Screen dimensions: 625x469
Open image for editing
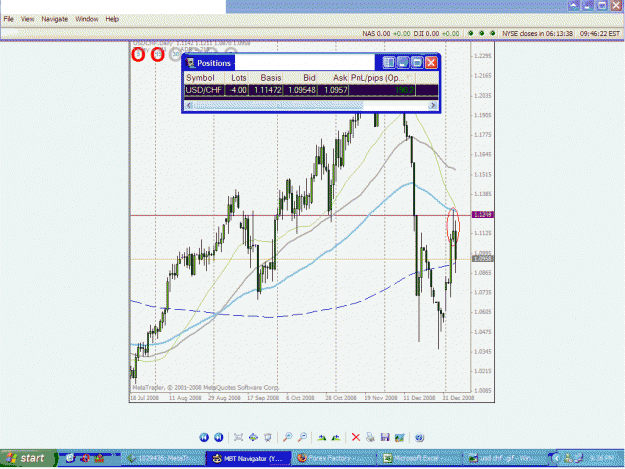click(399, 438)
